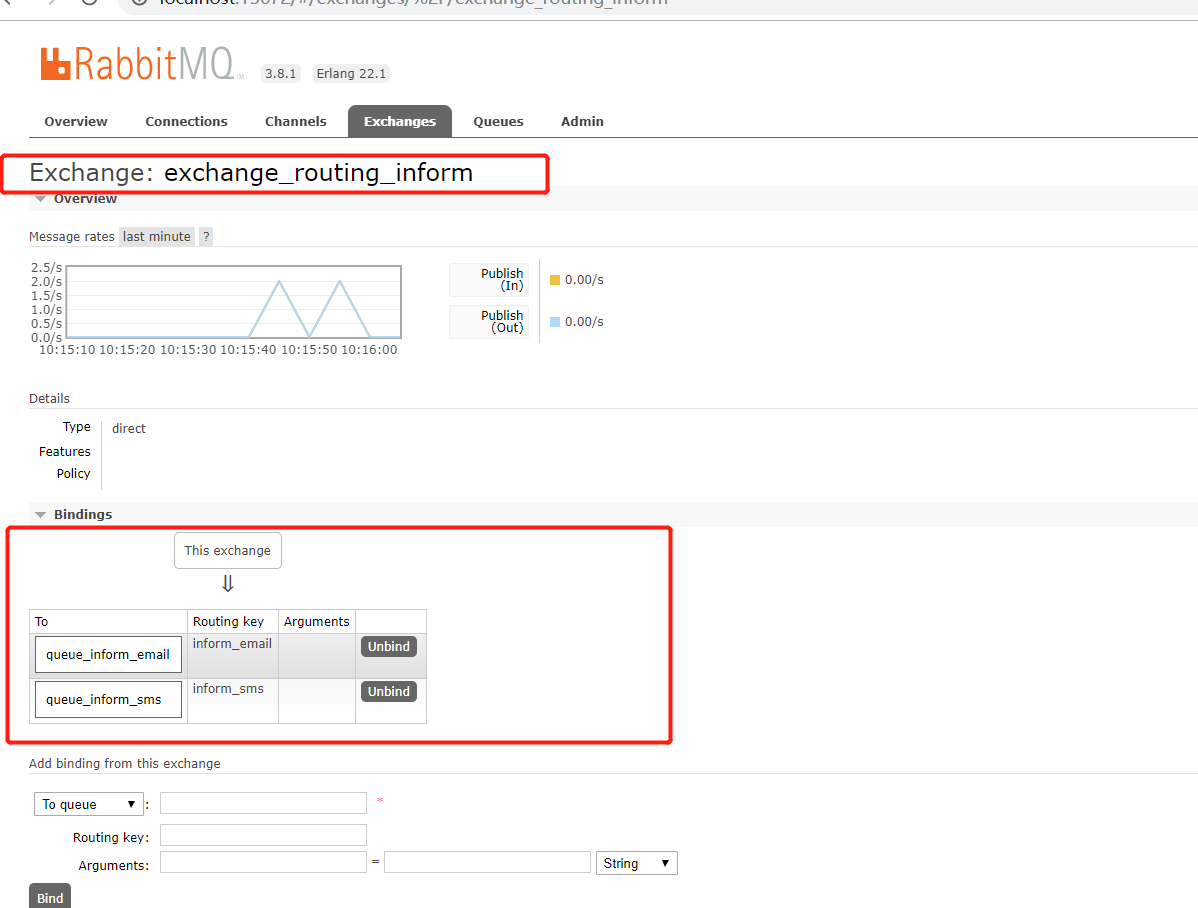
Task: Collapse the Overview section
Action: tap(40, 198)
